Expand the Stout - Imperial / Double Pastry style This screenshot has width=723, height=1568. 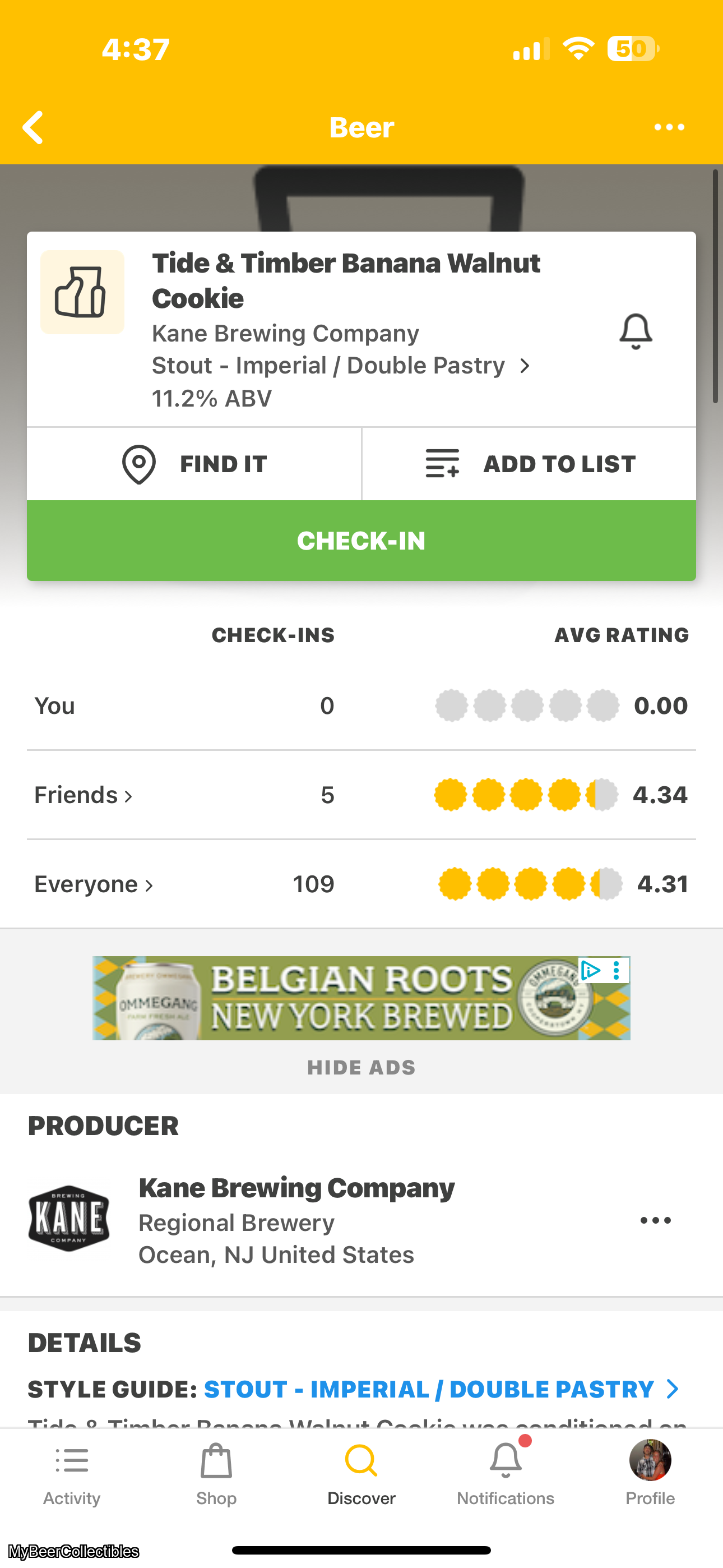[x=341, y=366]
